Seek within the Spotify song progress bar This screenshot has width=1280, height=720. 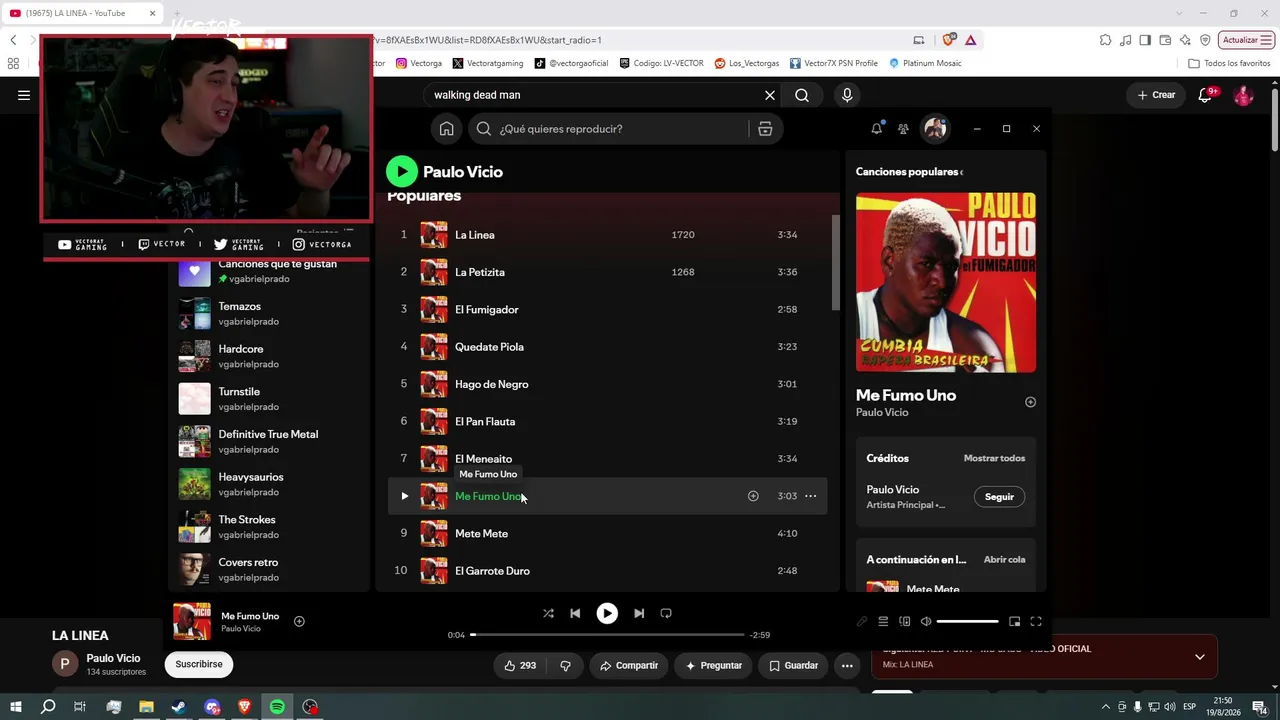point(607,635)
